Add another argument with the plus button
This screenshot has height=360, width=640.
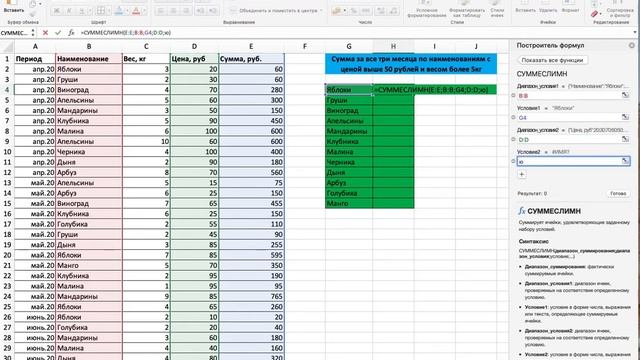coord(522,174)
